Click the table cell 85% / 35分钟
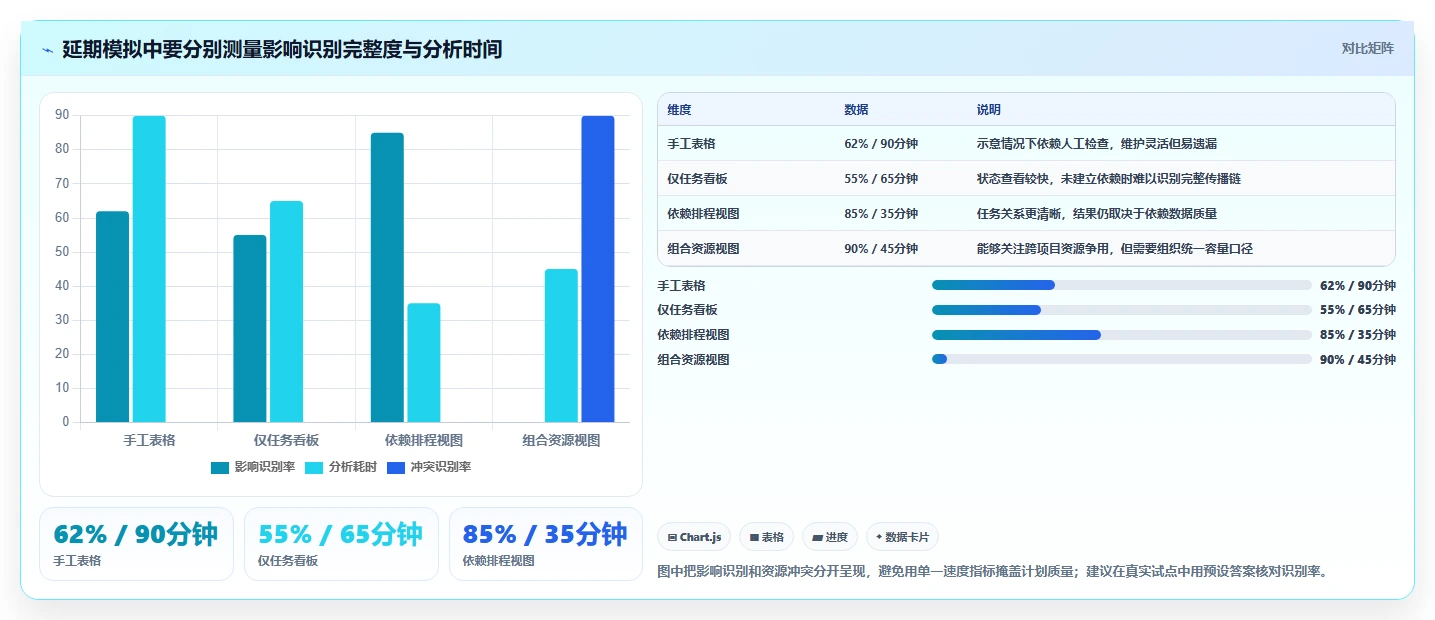This screenshot has height=620, width=1435. click(881, 214)
